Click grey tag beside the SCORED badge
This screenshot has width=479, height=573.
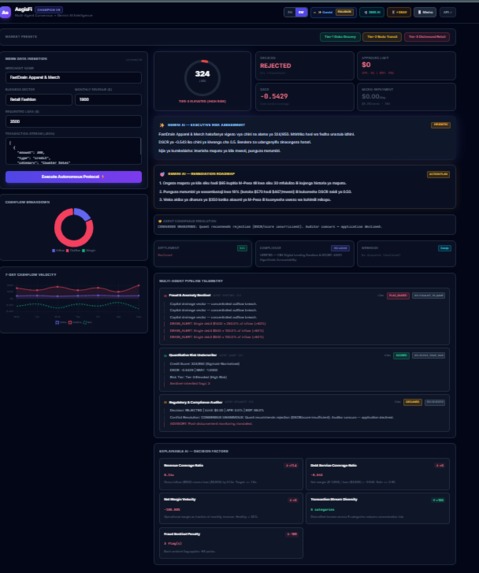tap(428, 355)
